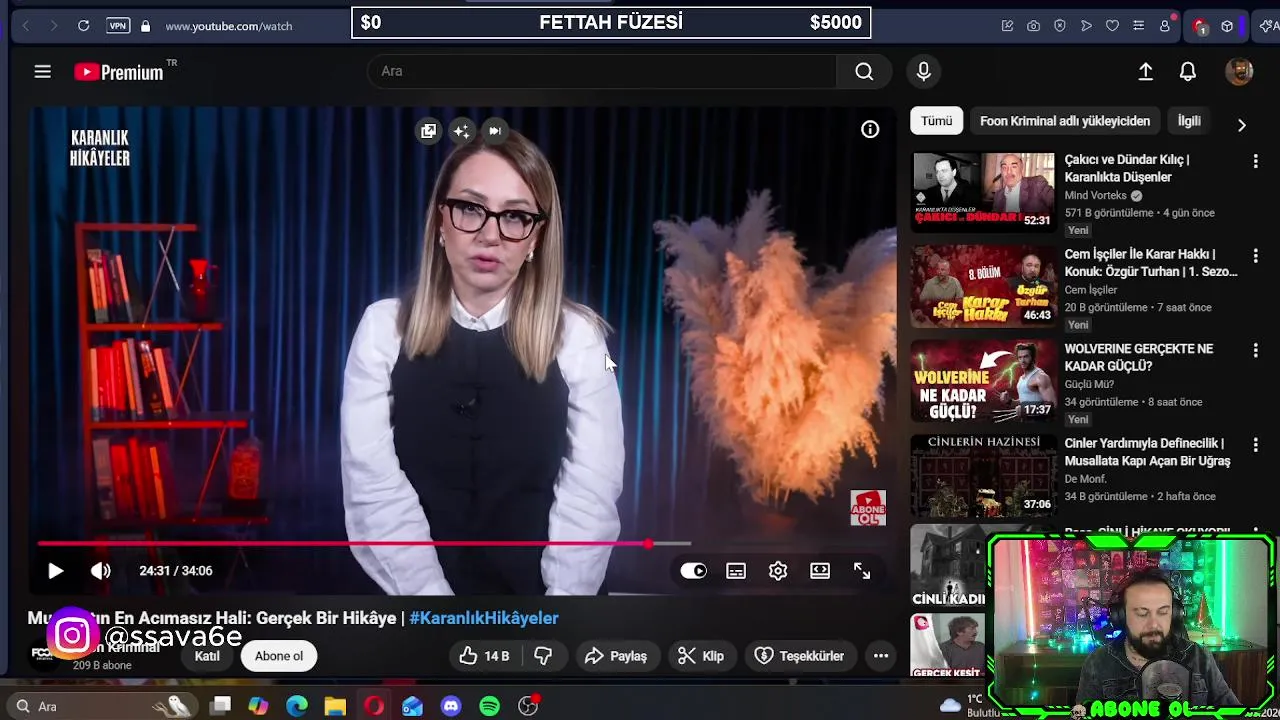1280x720 pixels.
Task: Reload the page in browser
Action: point(84,26)
